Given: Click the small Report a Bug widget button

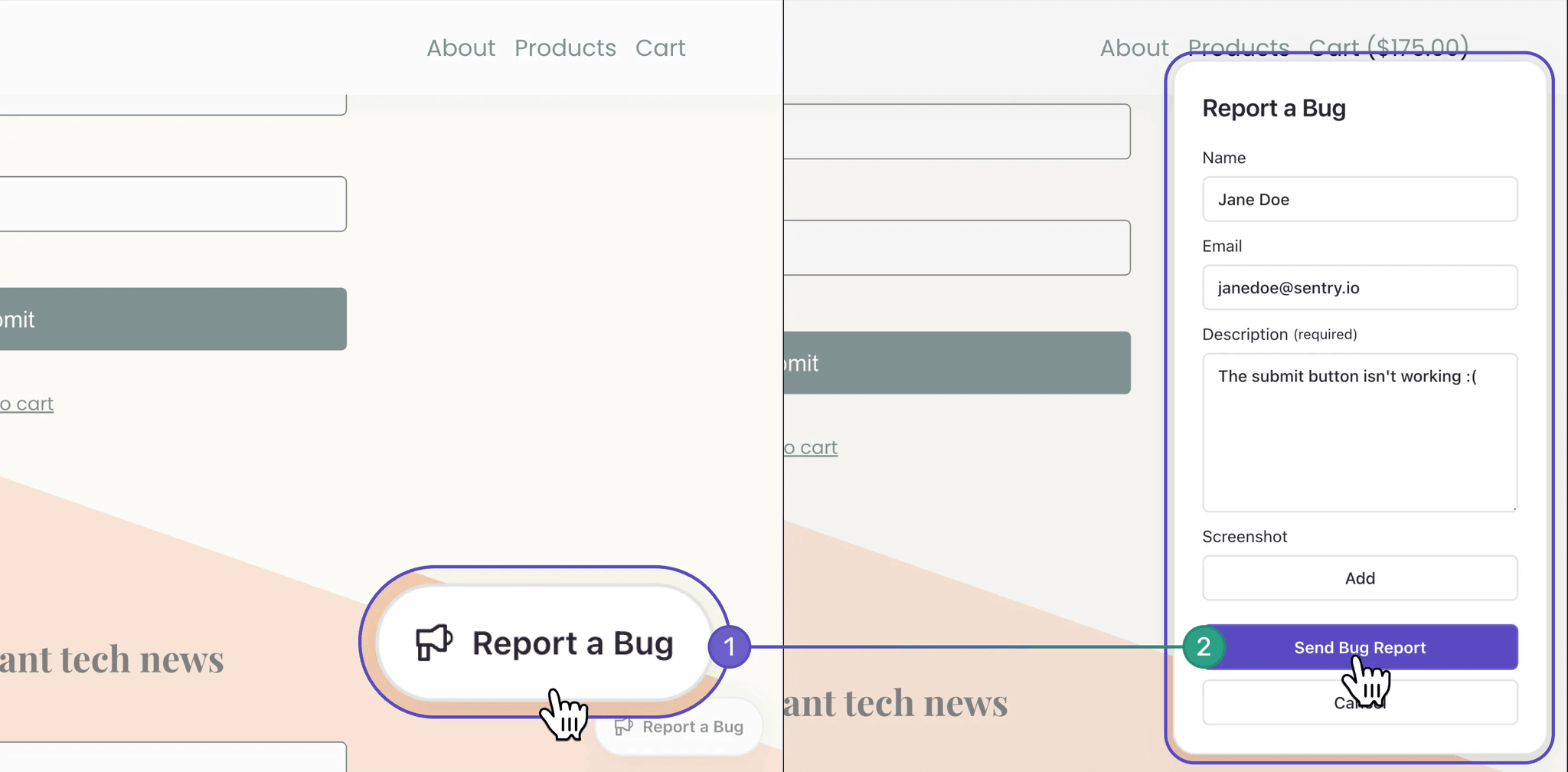Looking at the screenshot, I should 679,727.
